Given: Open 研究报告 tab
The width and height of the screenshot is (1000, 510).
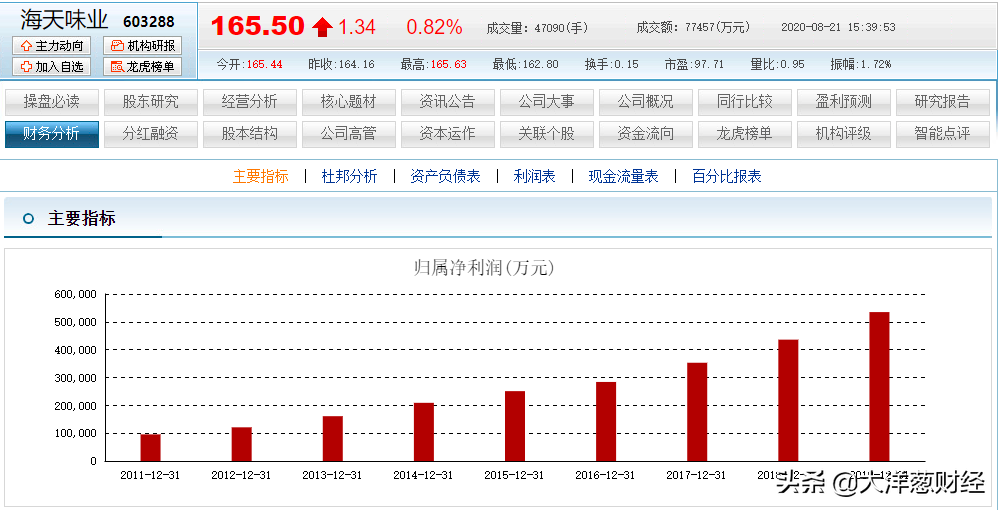Looking at the screenshot, I should (x=943, y=102).
